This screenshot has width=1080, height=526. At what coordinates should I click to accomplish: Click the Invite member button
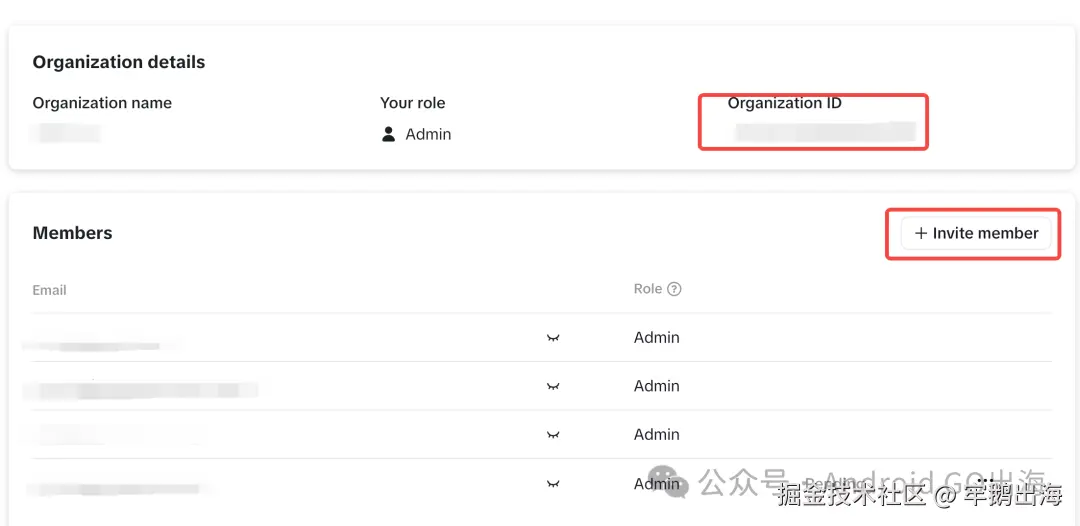click(x=976, y=233)
